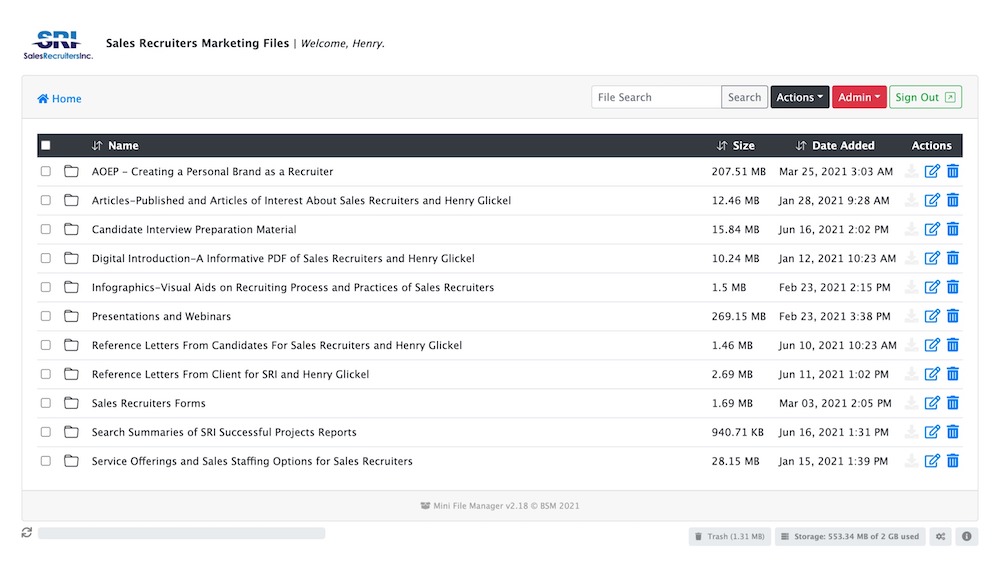
Task: Go to Home breadcrumb
Action: [59, 98]
